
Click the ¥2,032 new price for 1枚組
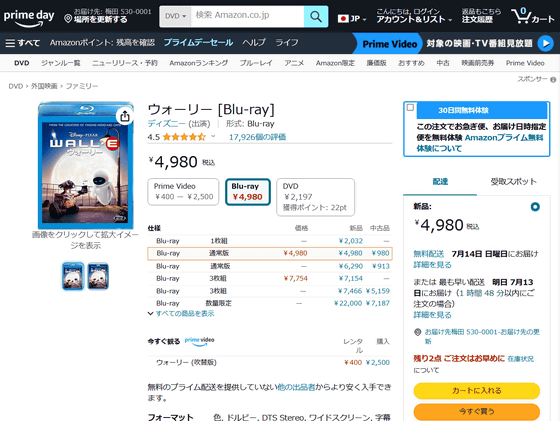tap(350, 241)
